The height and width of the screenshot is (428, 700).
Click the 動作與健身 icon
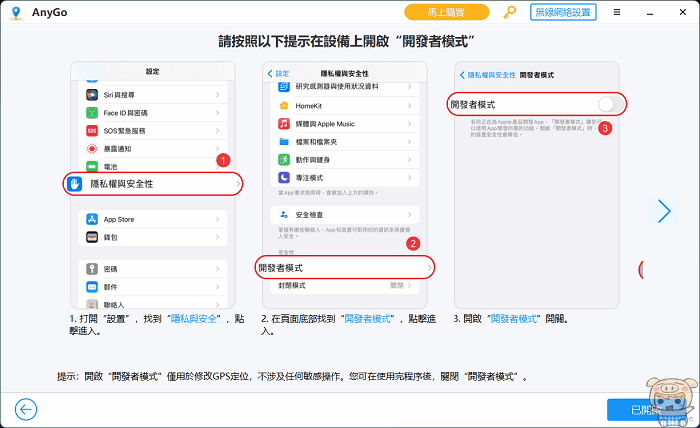[x=284, y=159]
